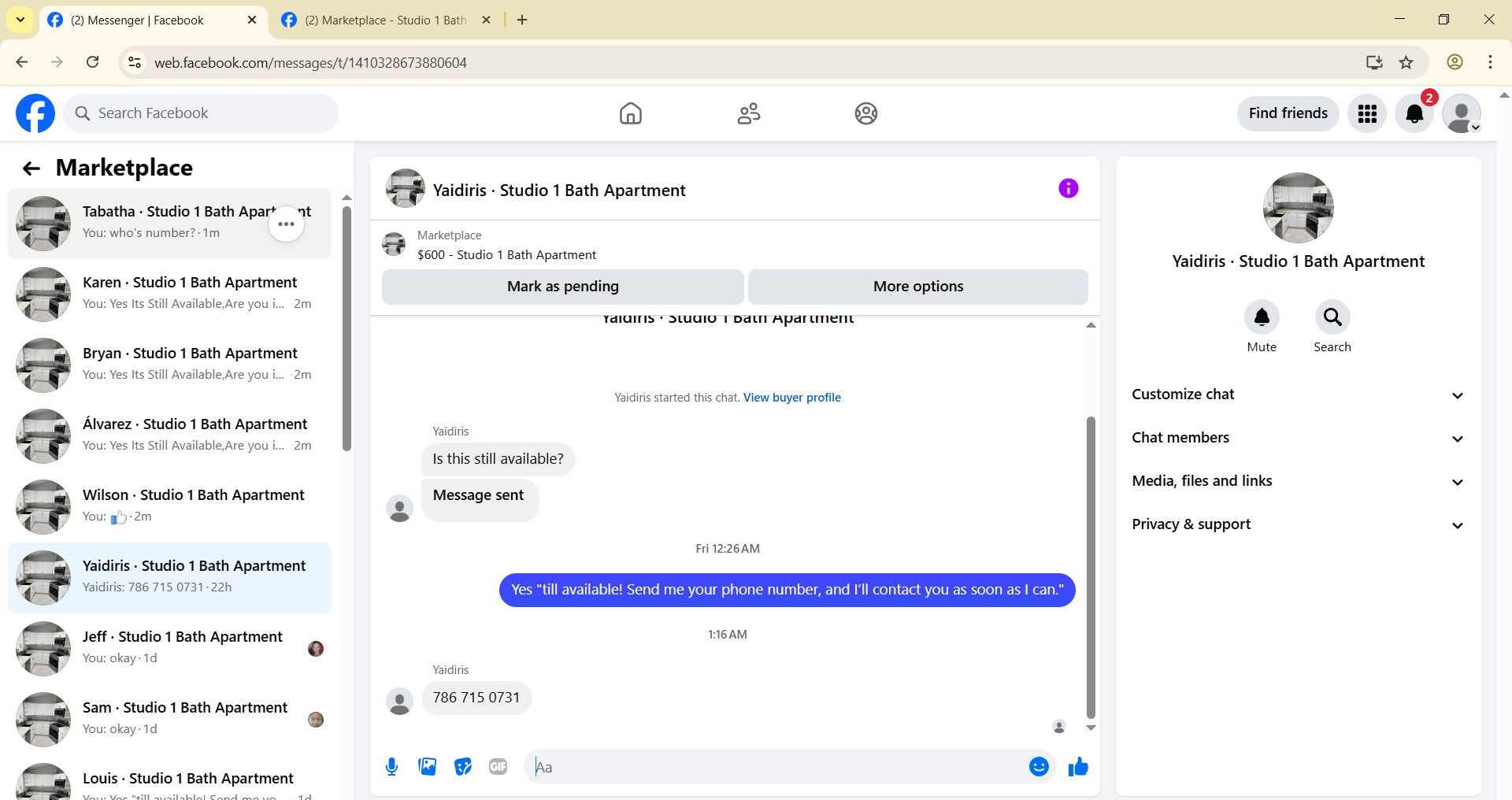The image size is (1512, 800).
Task: Click the chat messages scrollbar
Action: click(x=1091, y=567)
